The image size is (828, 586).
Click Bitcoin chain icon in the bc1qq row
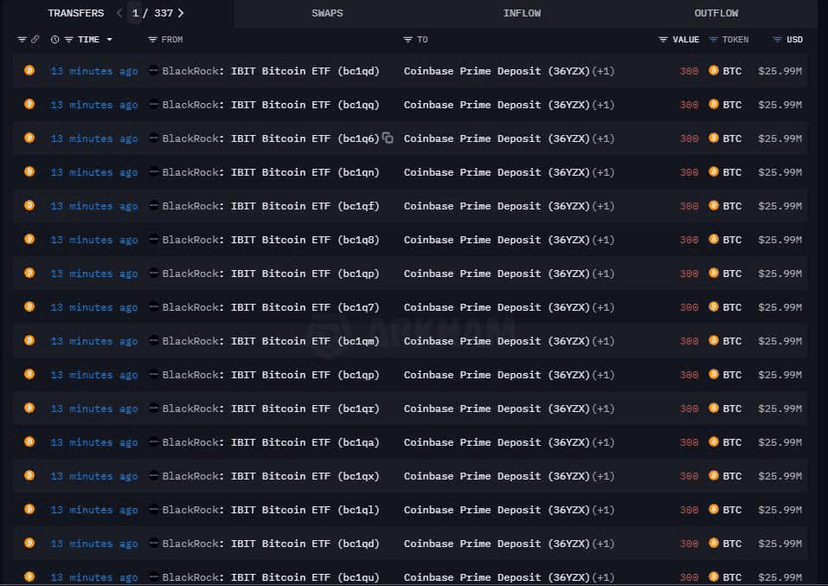coord(30,104)
